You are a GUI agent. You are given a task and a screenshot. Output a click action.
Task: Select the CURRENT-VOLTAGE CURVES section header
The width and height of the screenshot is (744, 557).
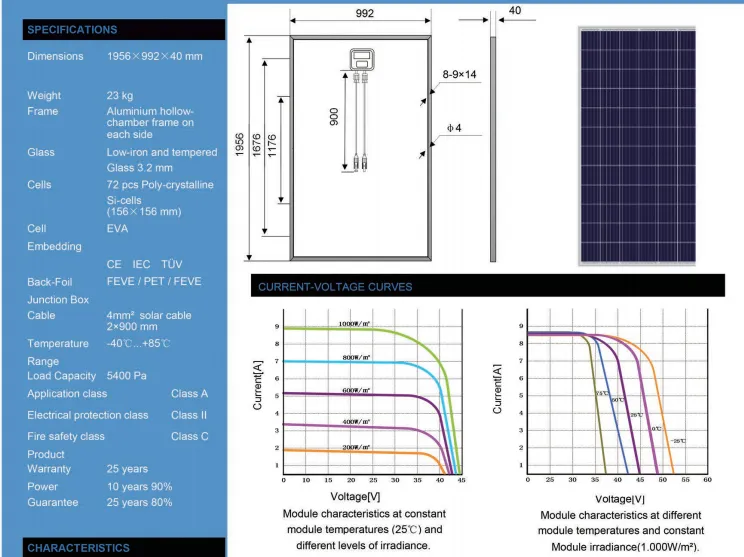(335, 287)
